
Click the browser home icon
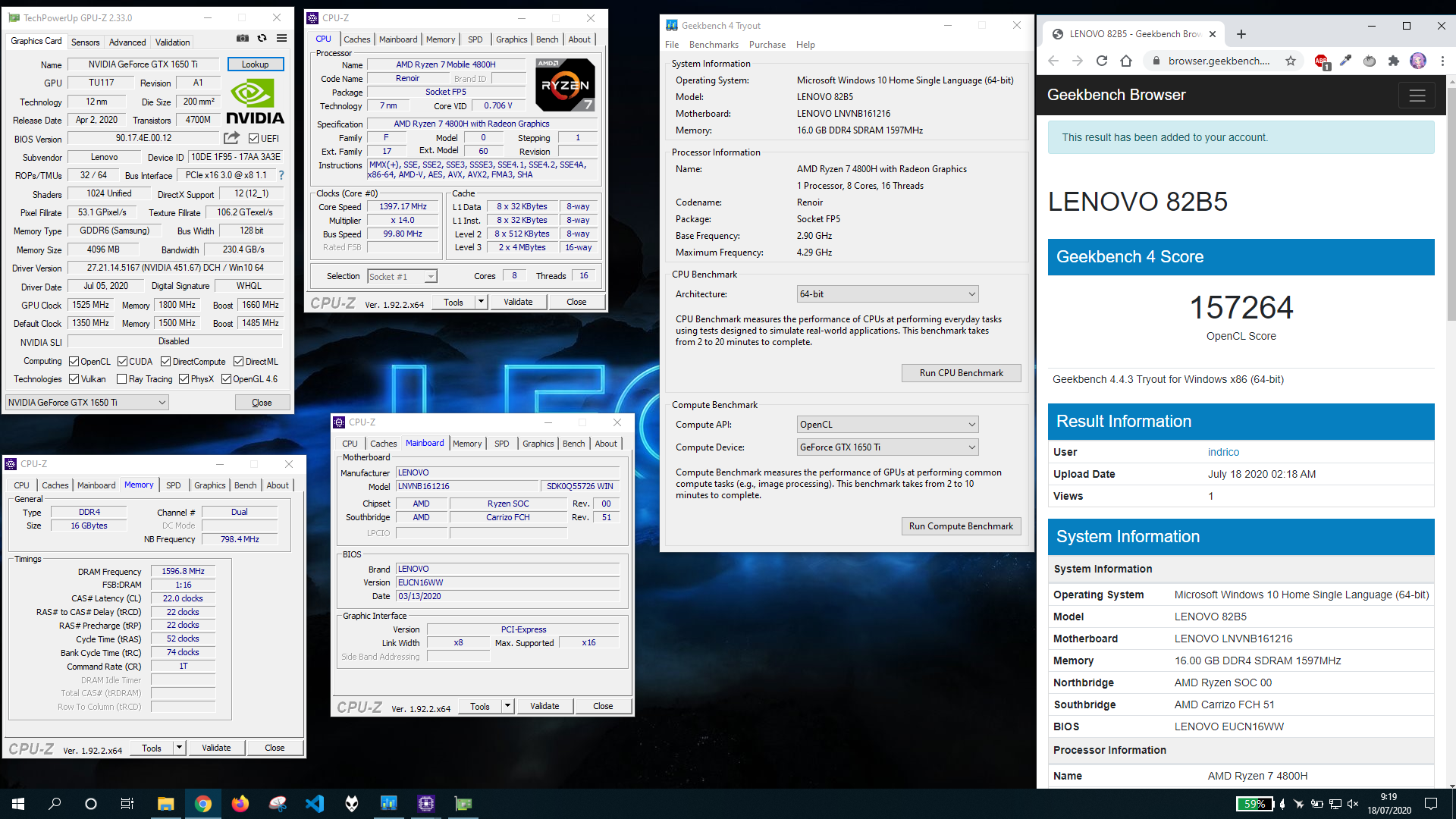click(1126, 61)
